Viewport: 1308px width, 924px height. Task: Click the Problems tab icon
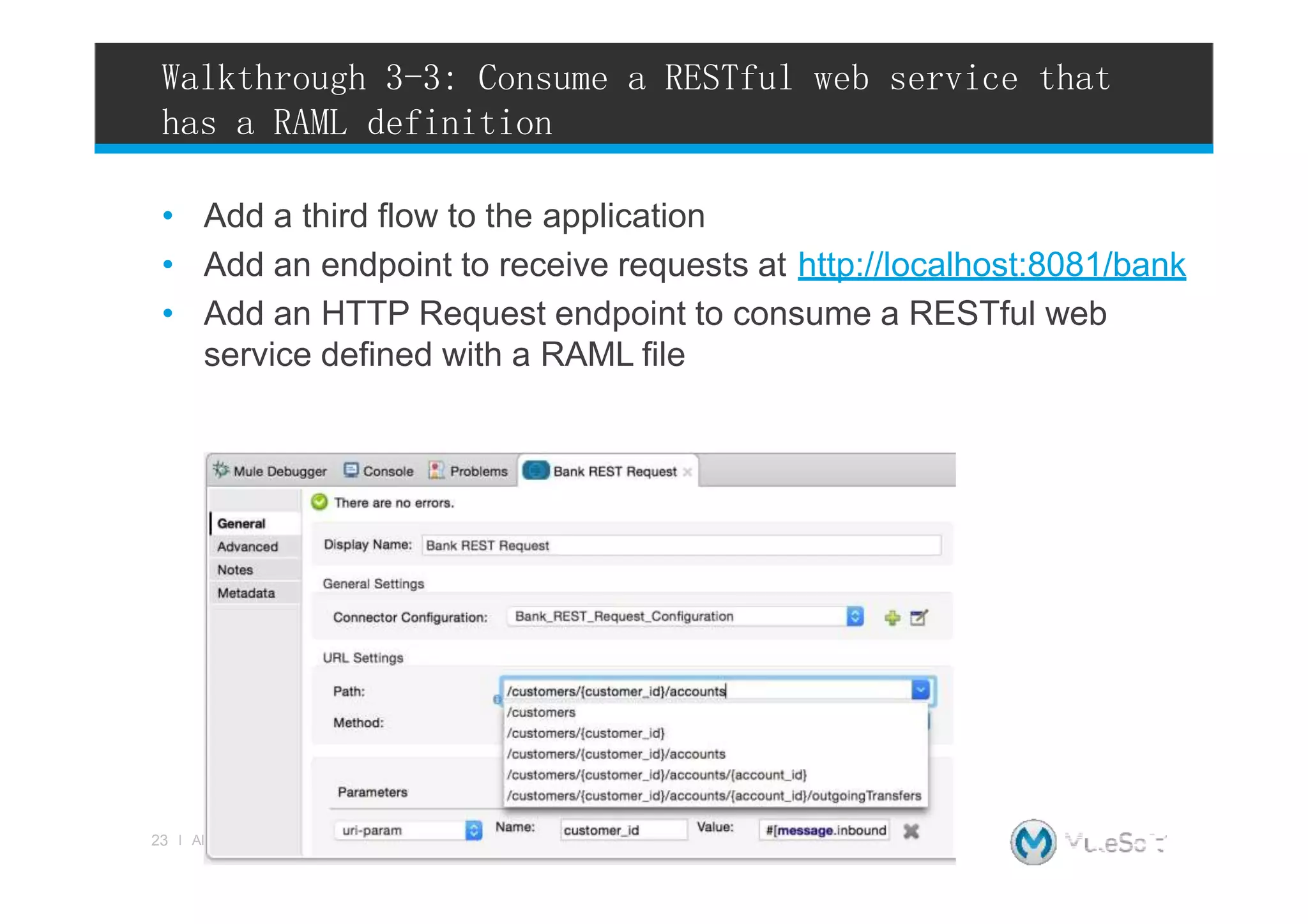click(x=436, y=471)
